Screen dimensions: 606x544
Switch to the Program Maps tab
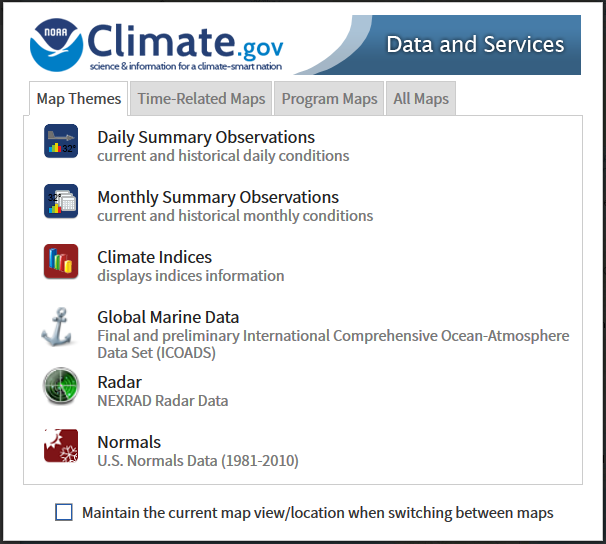(329, 99)
